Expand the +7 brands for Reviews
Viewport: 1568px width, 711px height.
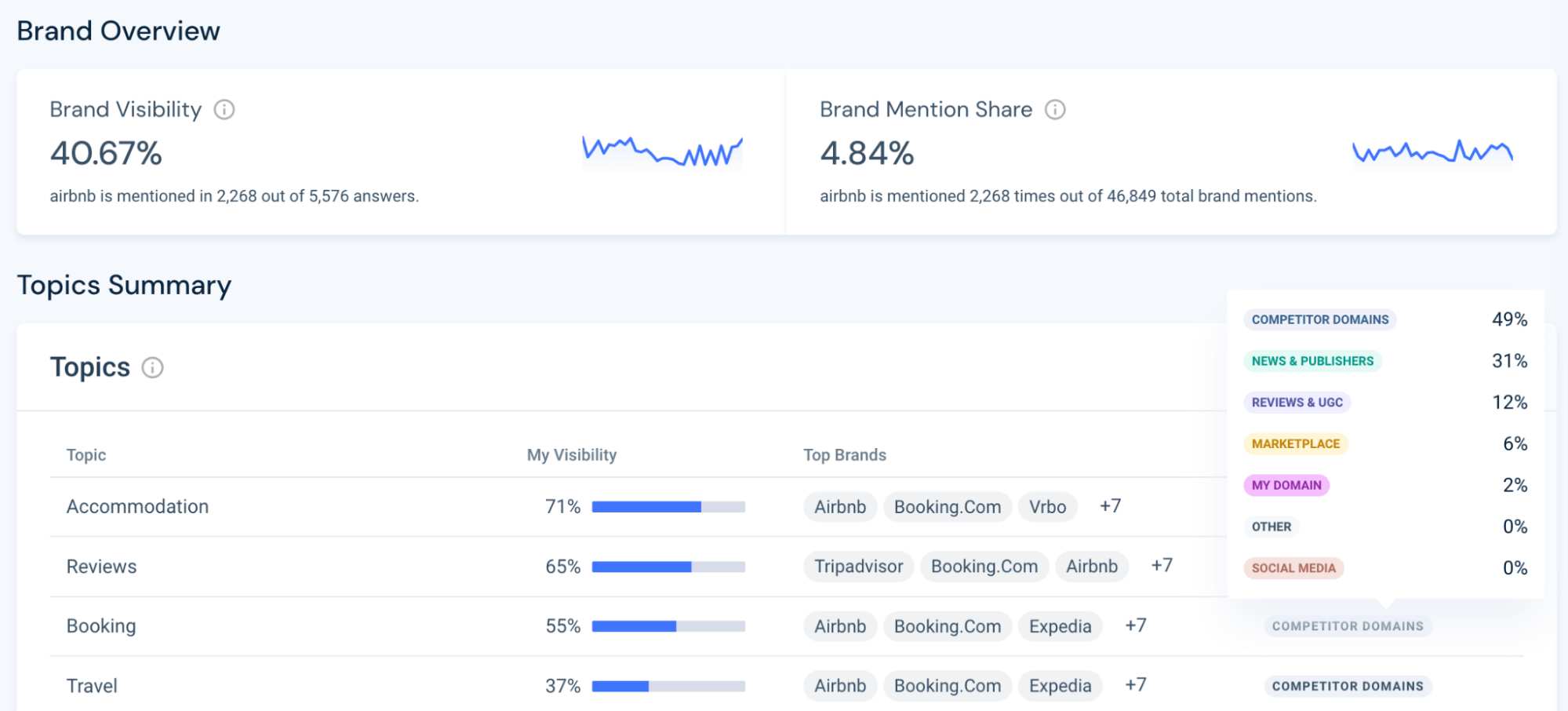point(1162,566)
